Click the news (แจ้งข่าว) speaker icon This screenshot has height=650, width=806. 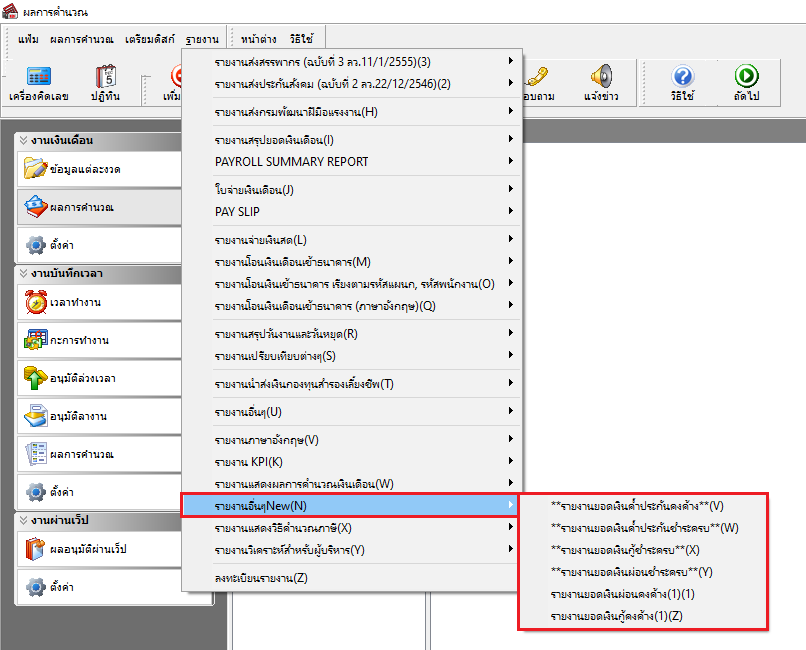coord(600,83)
